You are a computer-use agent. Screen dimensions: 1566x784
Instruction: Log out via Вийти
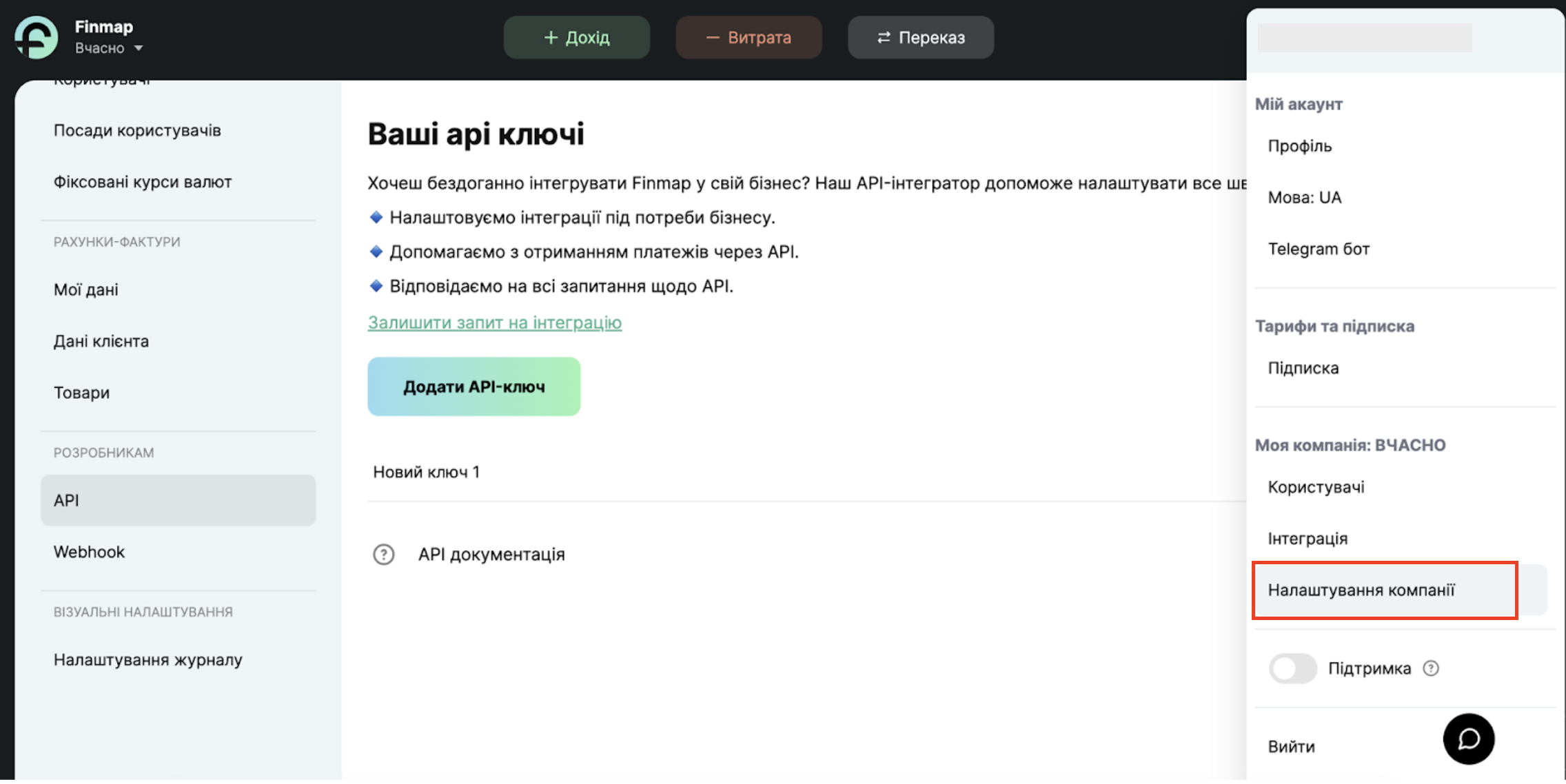pos(1291,747)
